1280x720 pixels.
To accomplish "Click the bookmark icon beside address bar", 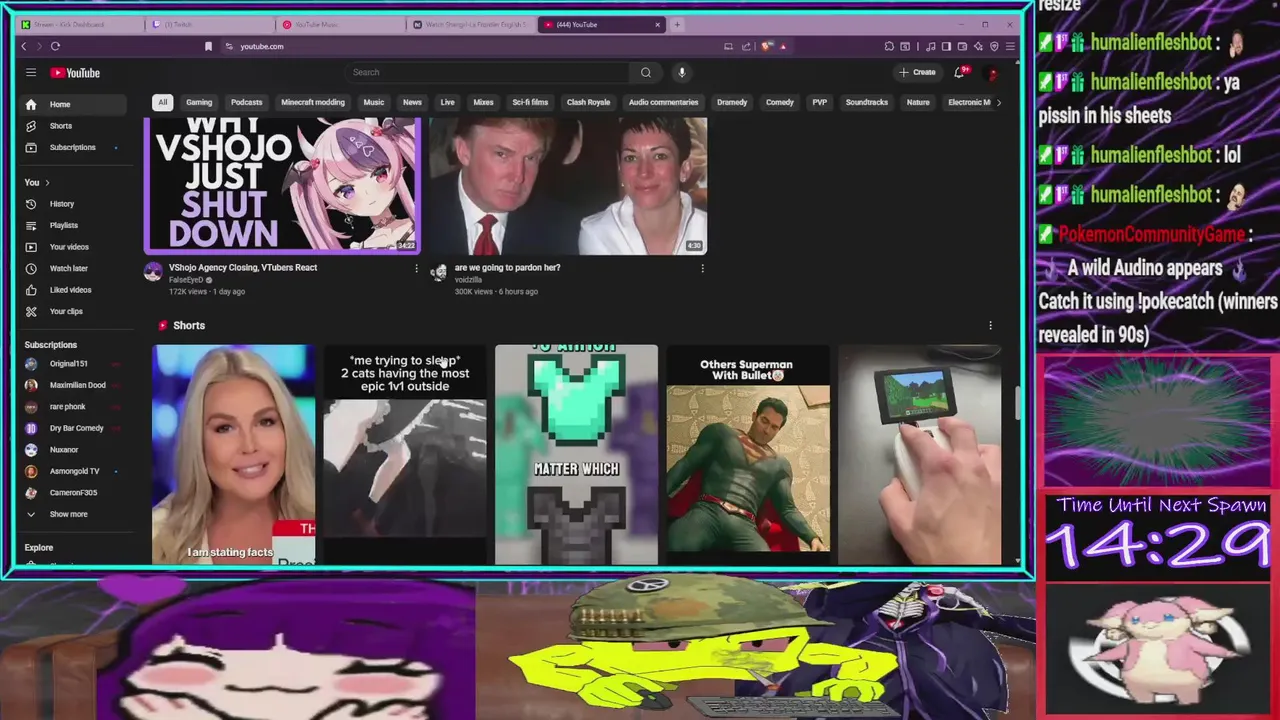I will [x=208, y=46].
